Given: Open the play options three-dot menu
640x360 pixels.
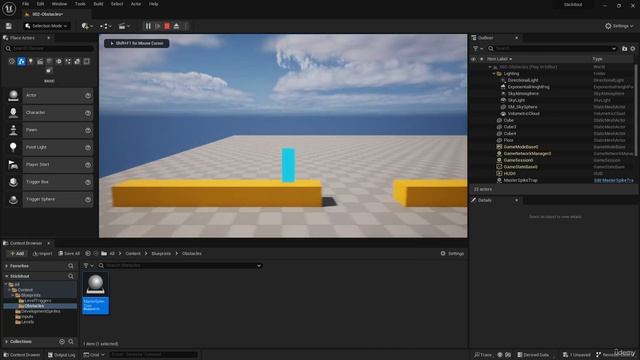Looking at the screenshot, I should click(186, 26).
